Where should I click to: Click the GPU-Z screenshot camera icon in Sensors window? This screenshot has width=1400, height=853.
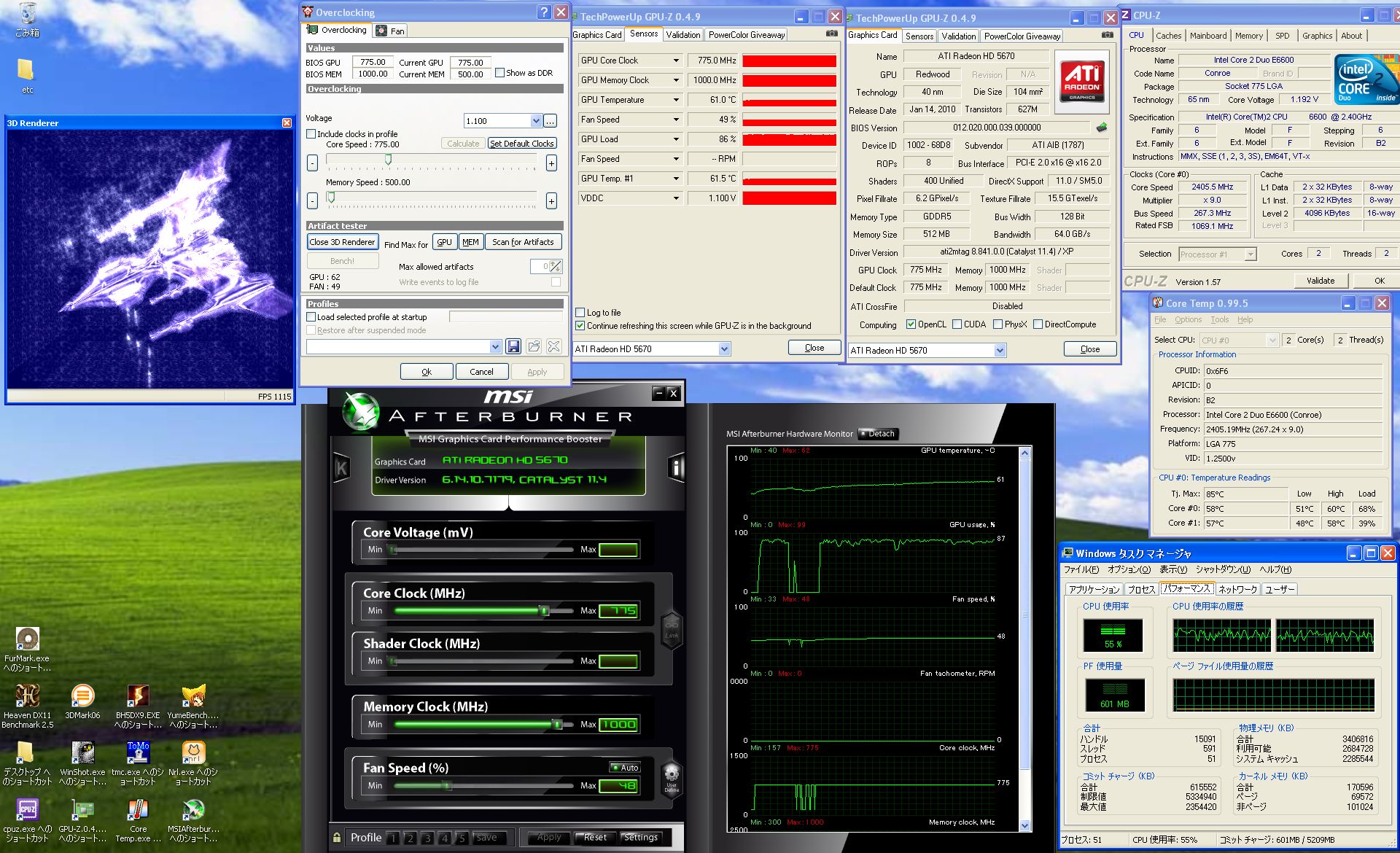831,34
